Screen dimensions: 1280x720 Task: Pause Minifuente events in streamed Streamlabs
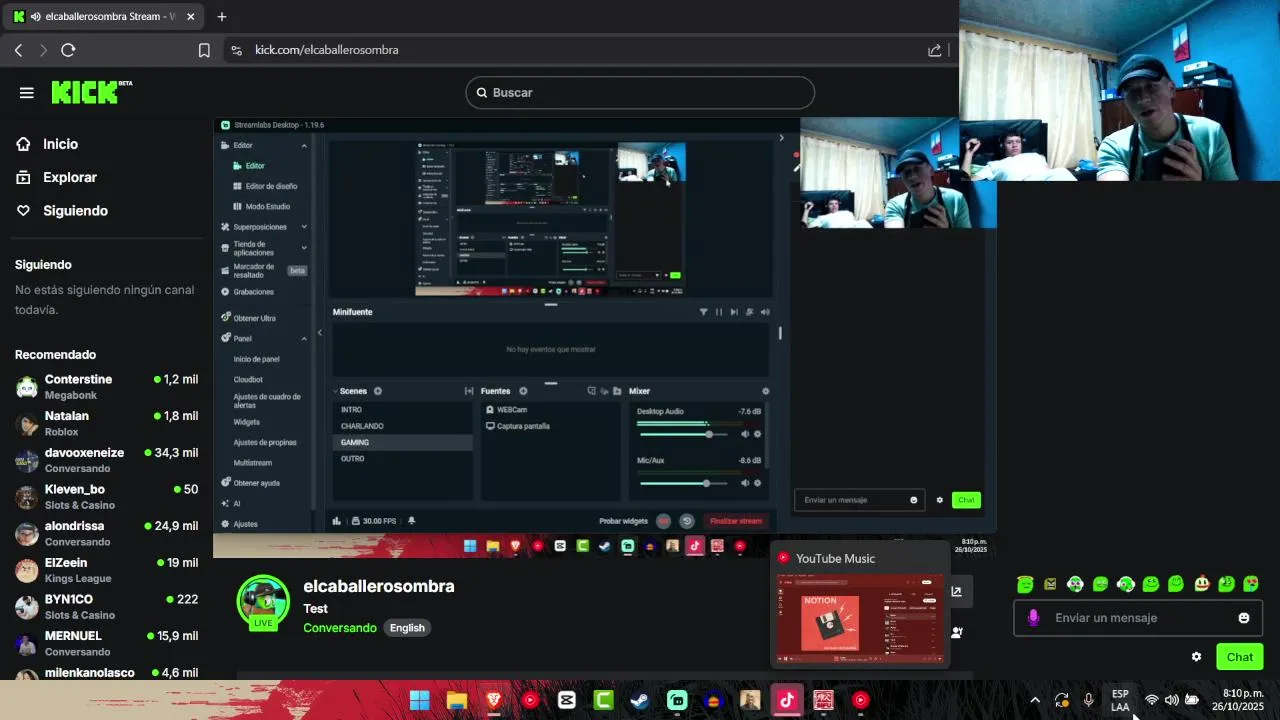[x=718, y=312]
